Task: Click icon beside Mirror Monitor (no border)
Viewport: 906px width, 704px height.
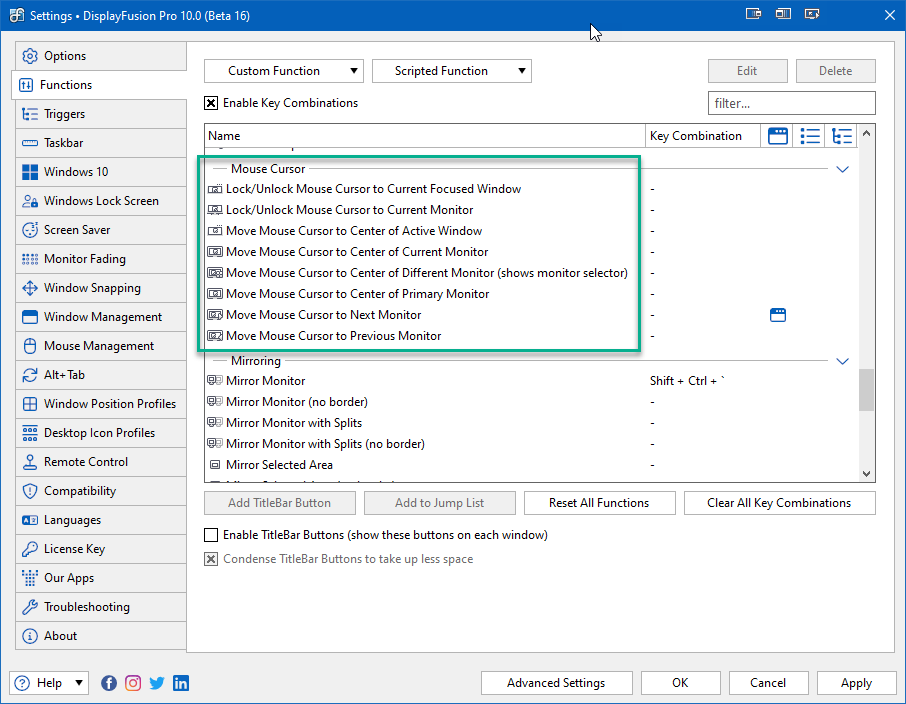Action: coord(215,402)
